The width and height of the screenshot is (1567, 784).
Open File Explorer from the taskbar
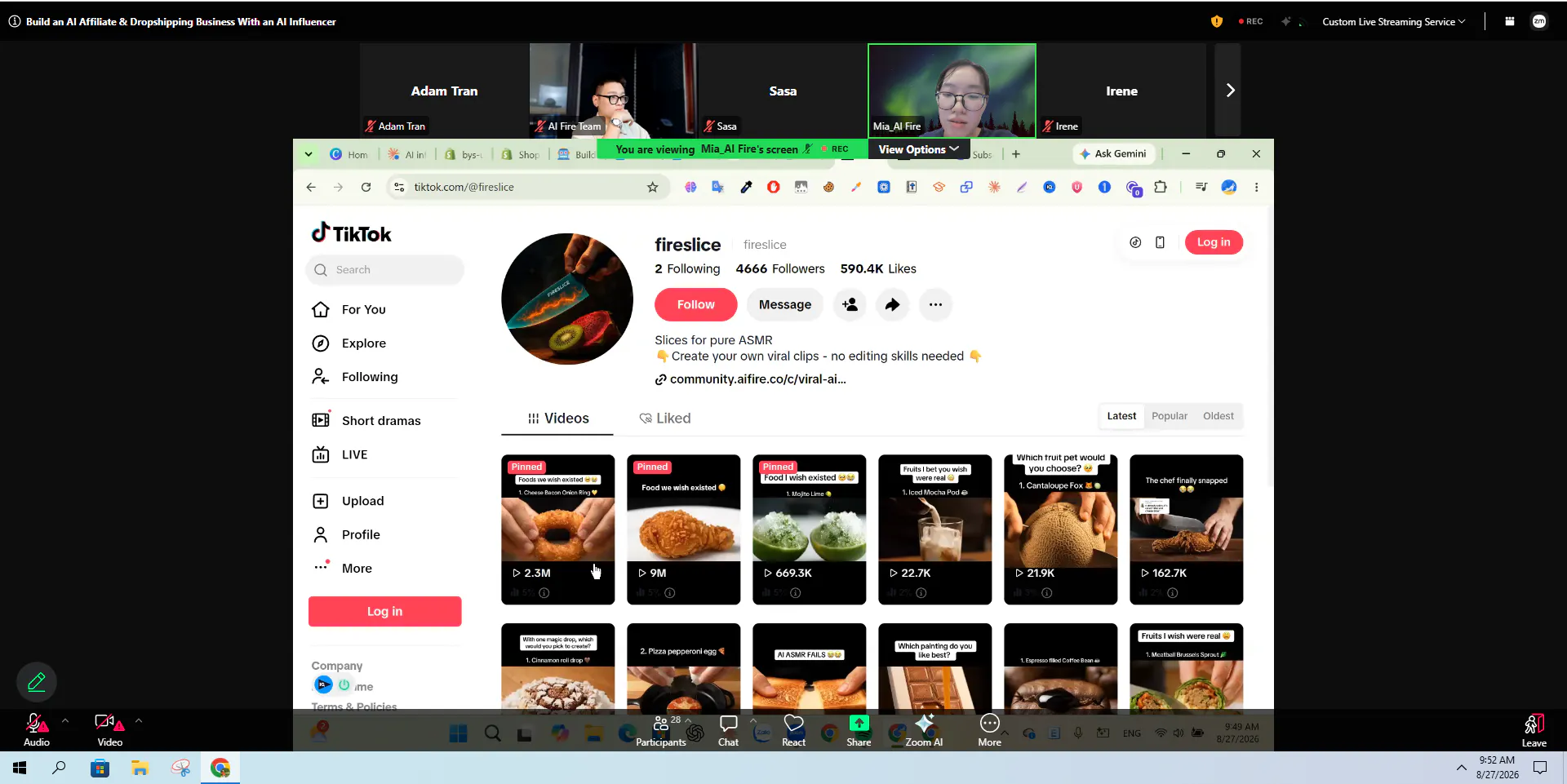click(140, 768)
